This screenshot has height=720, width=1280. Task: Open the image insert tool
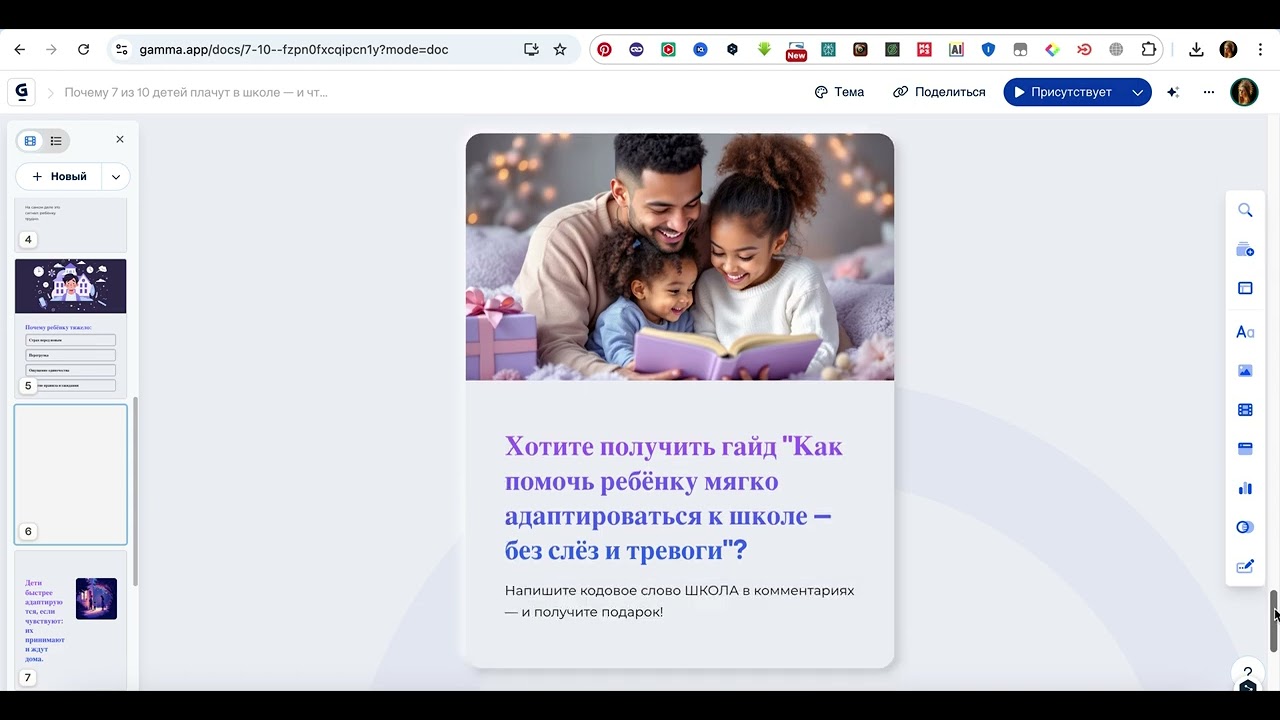1245,370
